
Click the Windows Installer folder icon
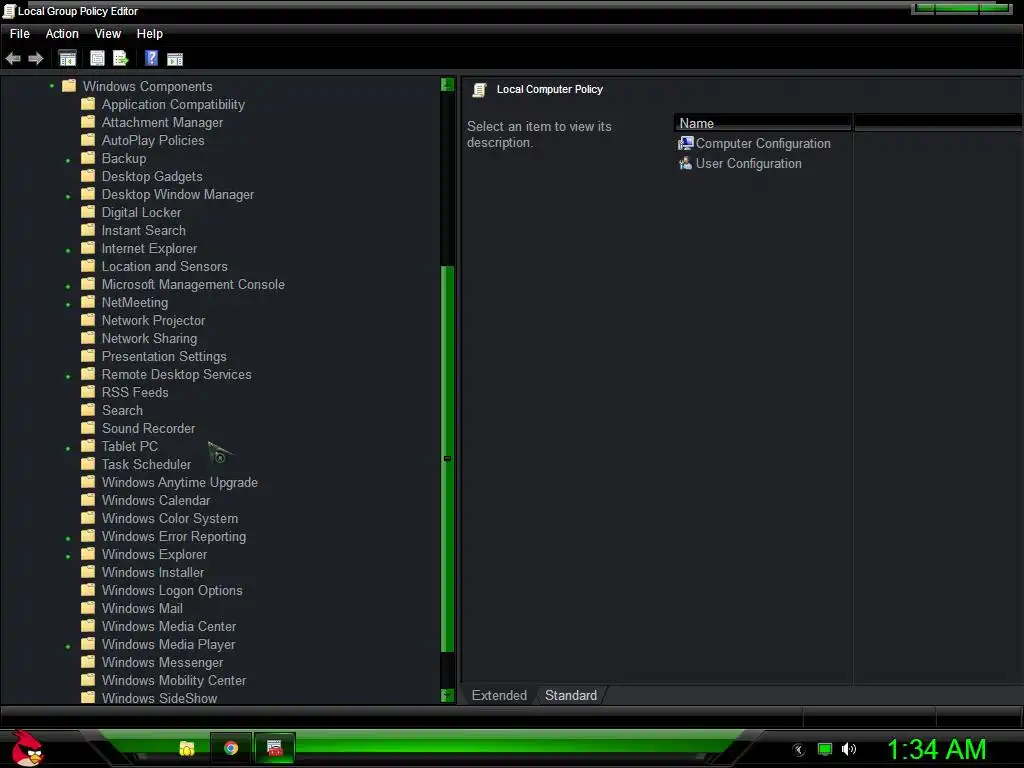click(x=88, y=572)
